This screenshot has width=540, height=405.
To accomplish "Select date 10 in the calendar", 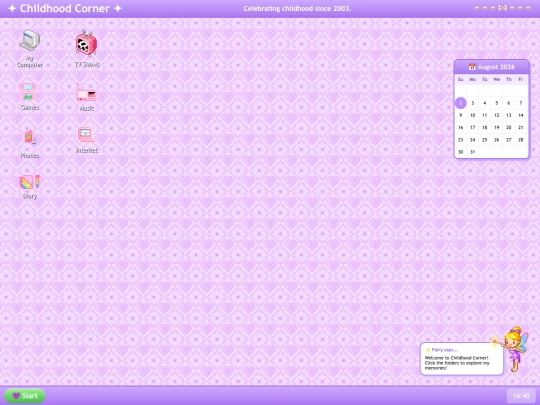I will pos(472,115).
